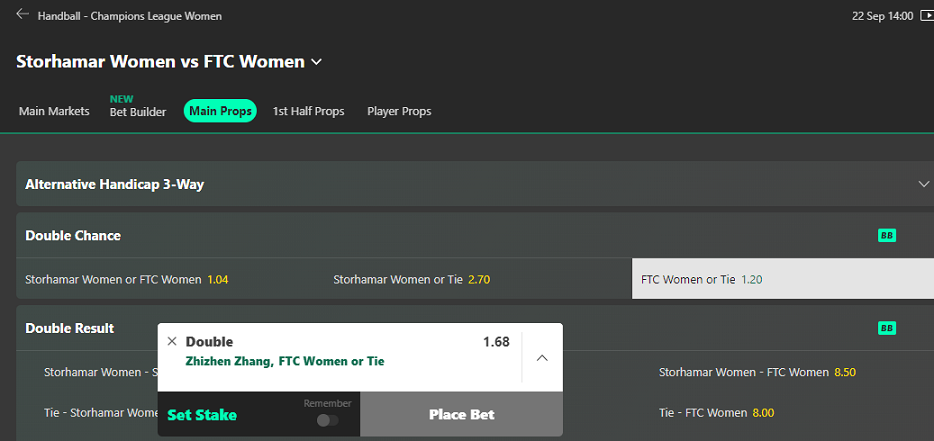Click the back arrow icon

pos(23,14)
